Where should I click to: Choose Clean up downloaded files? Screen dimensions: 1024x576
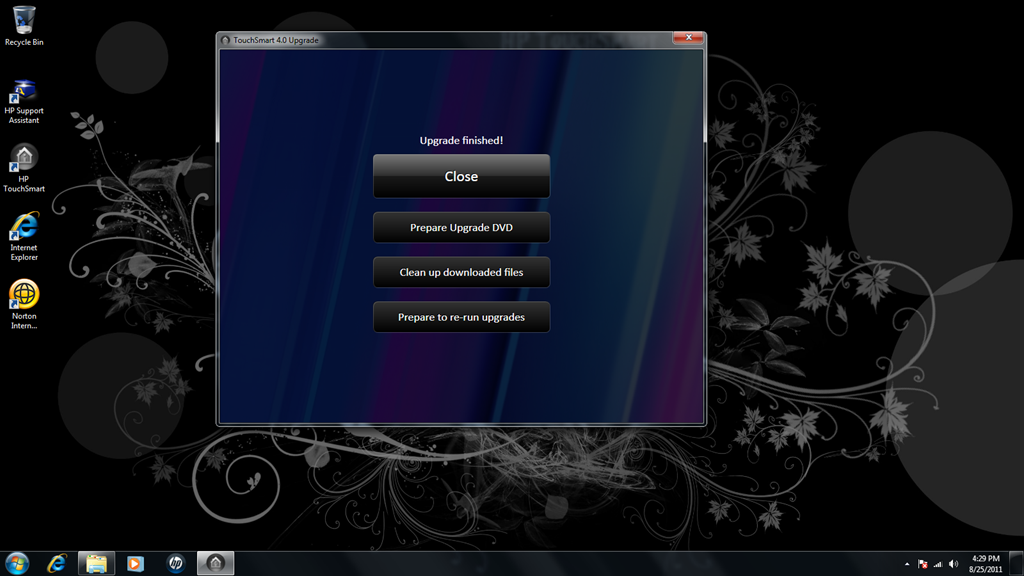461,272
